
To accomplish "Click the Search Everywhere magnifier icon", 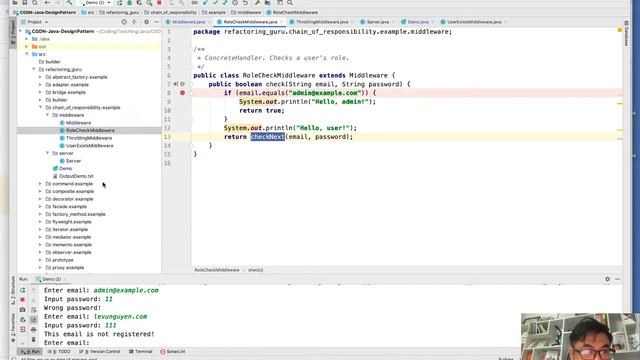I will click(x=290, y=2).
